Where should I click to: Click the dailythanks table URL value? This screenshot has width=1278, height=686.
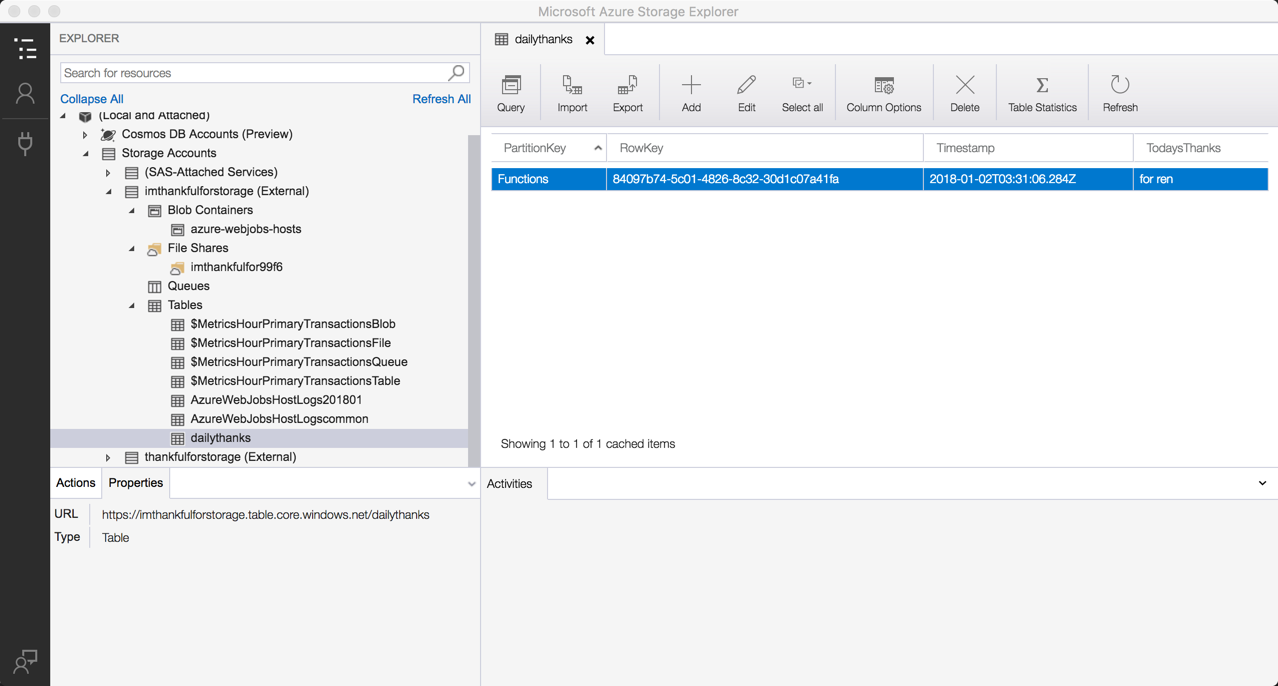point(266,515)
